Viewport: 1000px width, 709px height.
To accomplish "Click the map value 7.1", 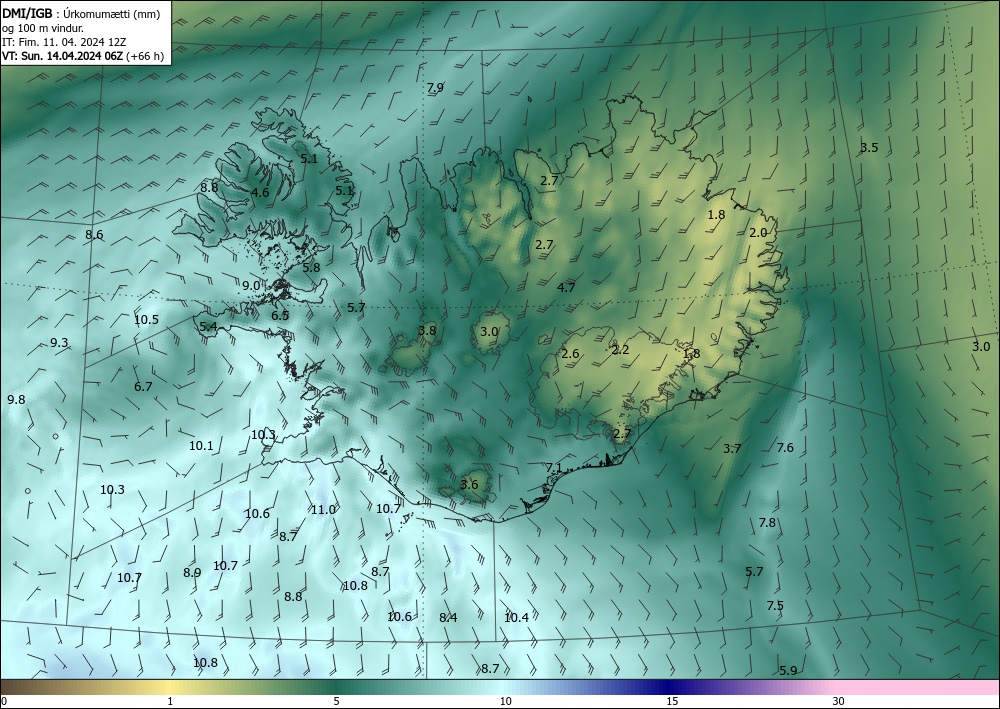I will click(x=554, y=468).
